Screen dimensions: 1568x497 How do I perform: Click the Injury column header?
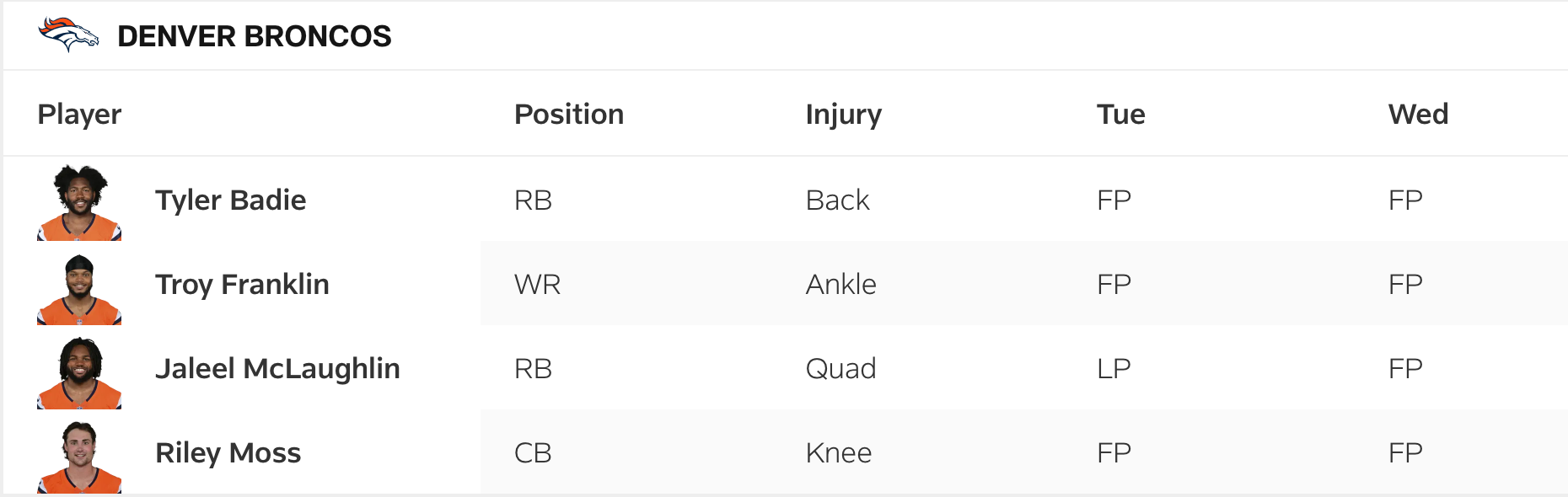pyautogui.click(x=843, y=115)
